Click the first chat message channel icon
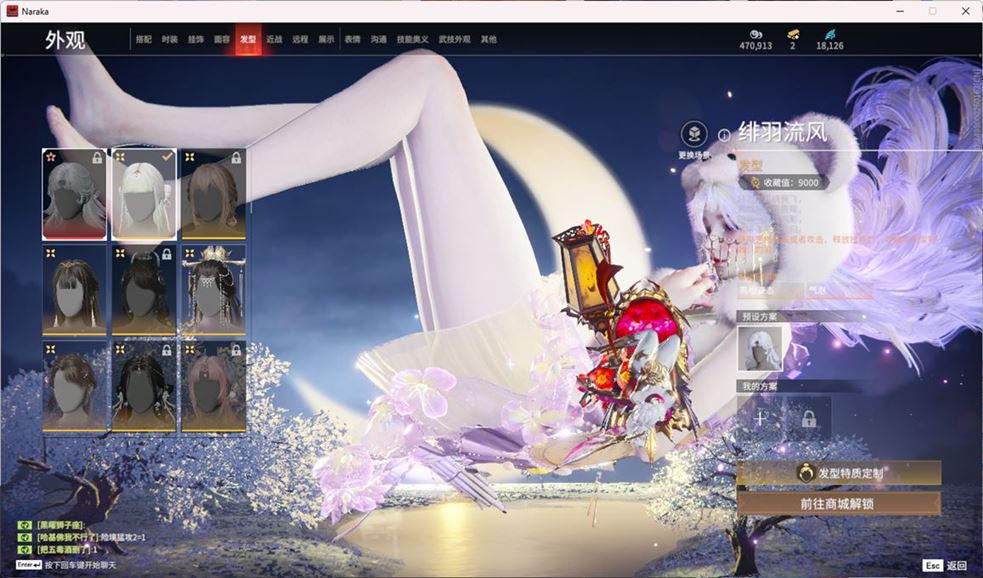The image size is (983, 578). (x=24, y=525)
